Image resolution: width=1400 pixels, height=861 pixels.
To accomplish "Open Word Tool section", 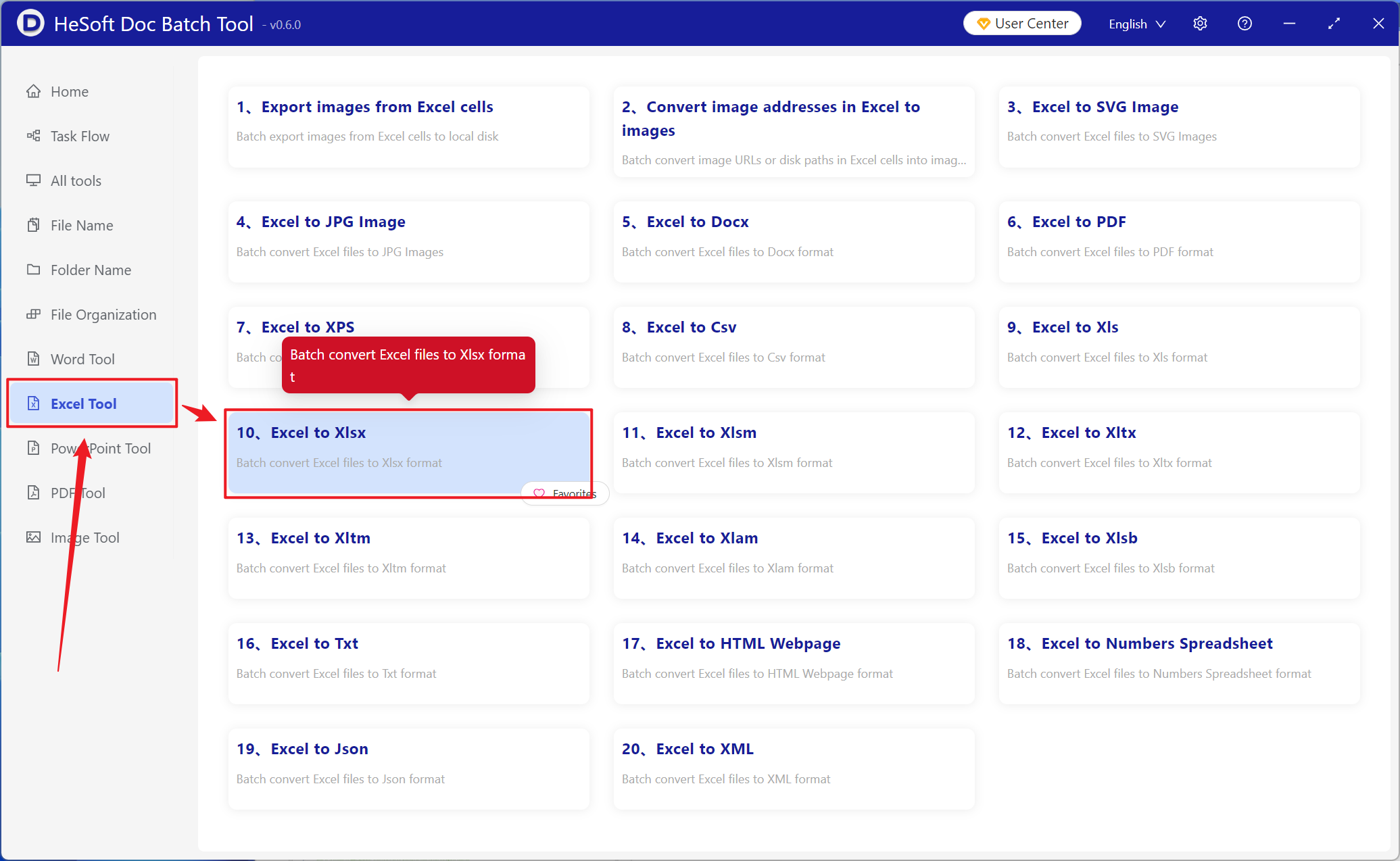I will (x=92, y=359).
